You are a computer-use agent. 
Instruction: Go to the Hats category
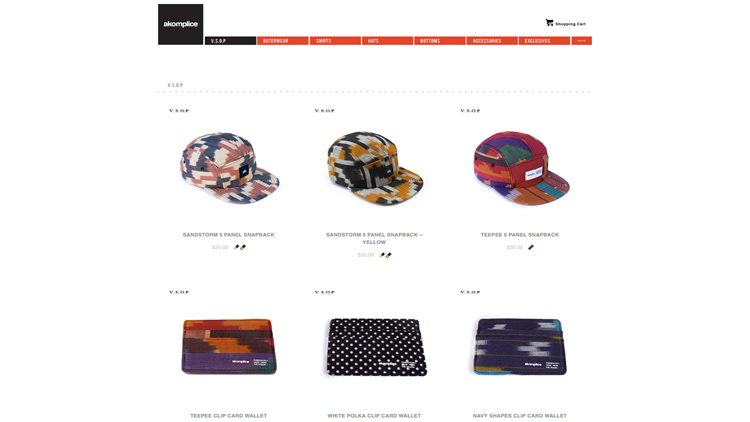[387, 41]
